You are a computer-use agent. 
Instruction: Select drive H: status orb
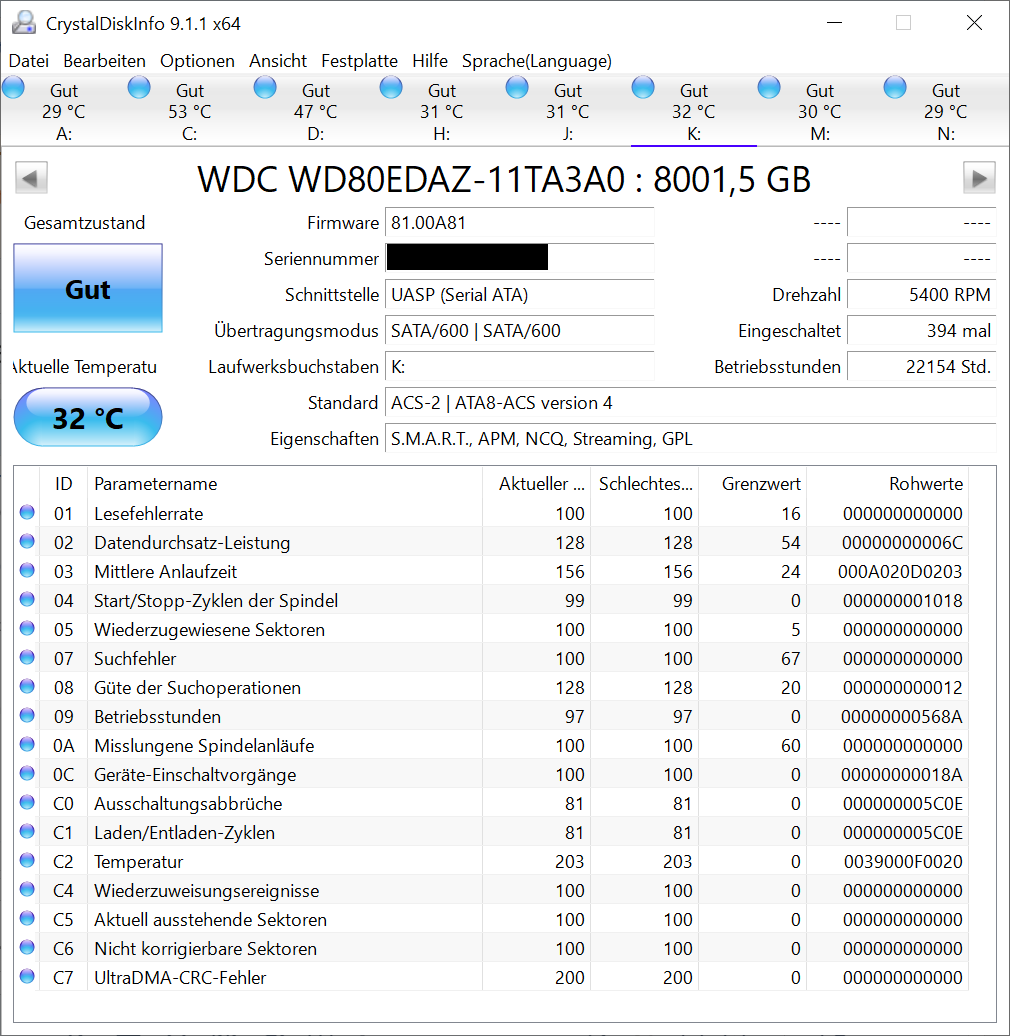pos(391,87)
